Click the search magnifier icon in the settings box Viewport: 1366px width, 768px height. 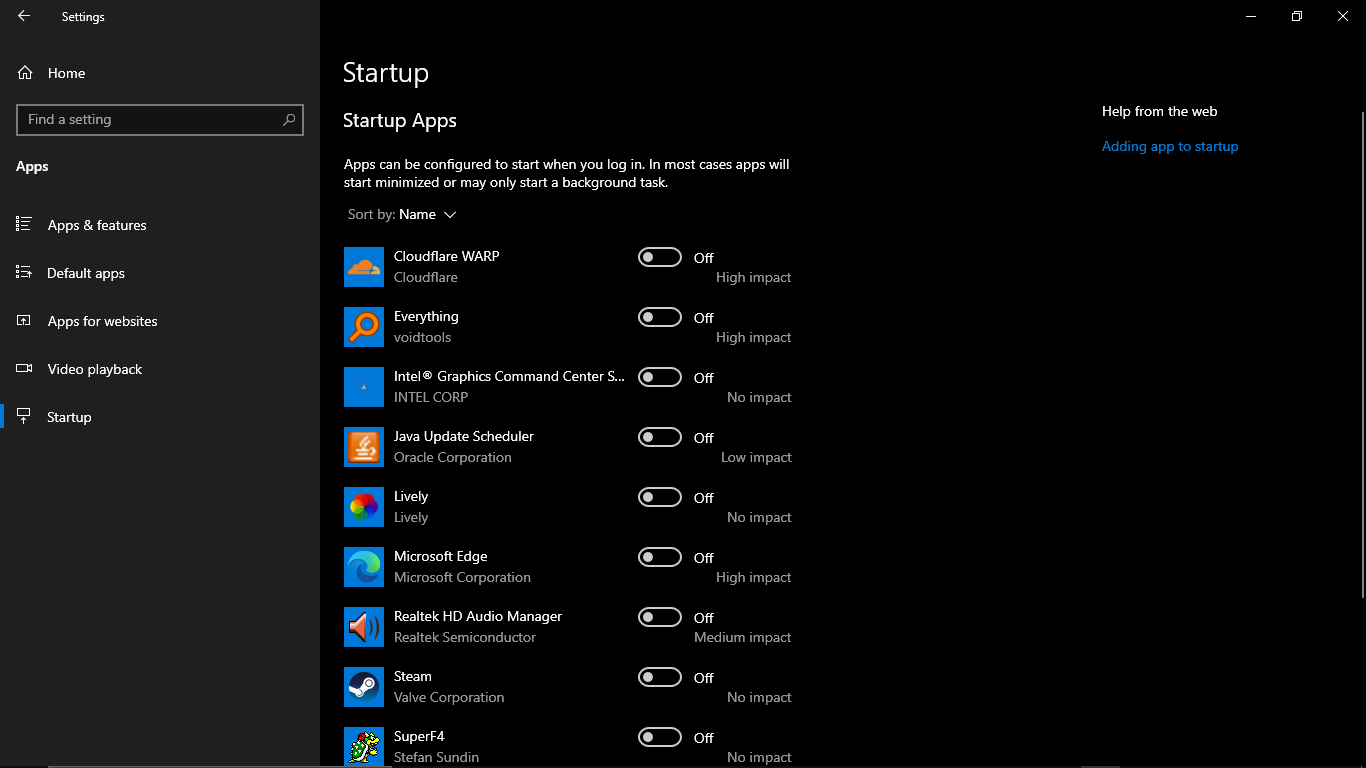(x=289, y=119)
